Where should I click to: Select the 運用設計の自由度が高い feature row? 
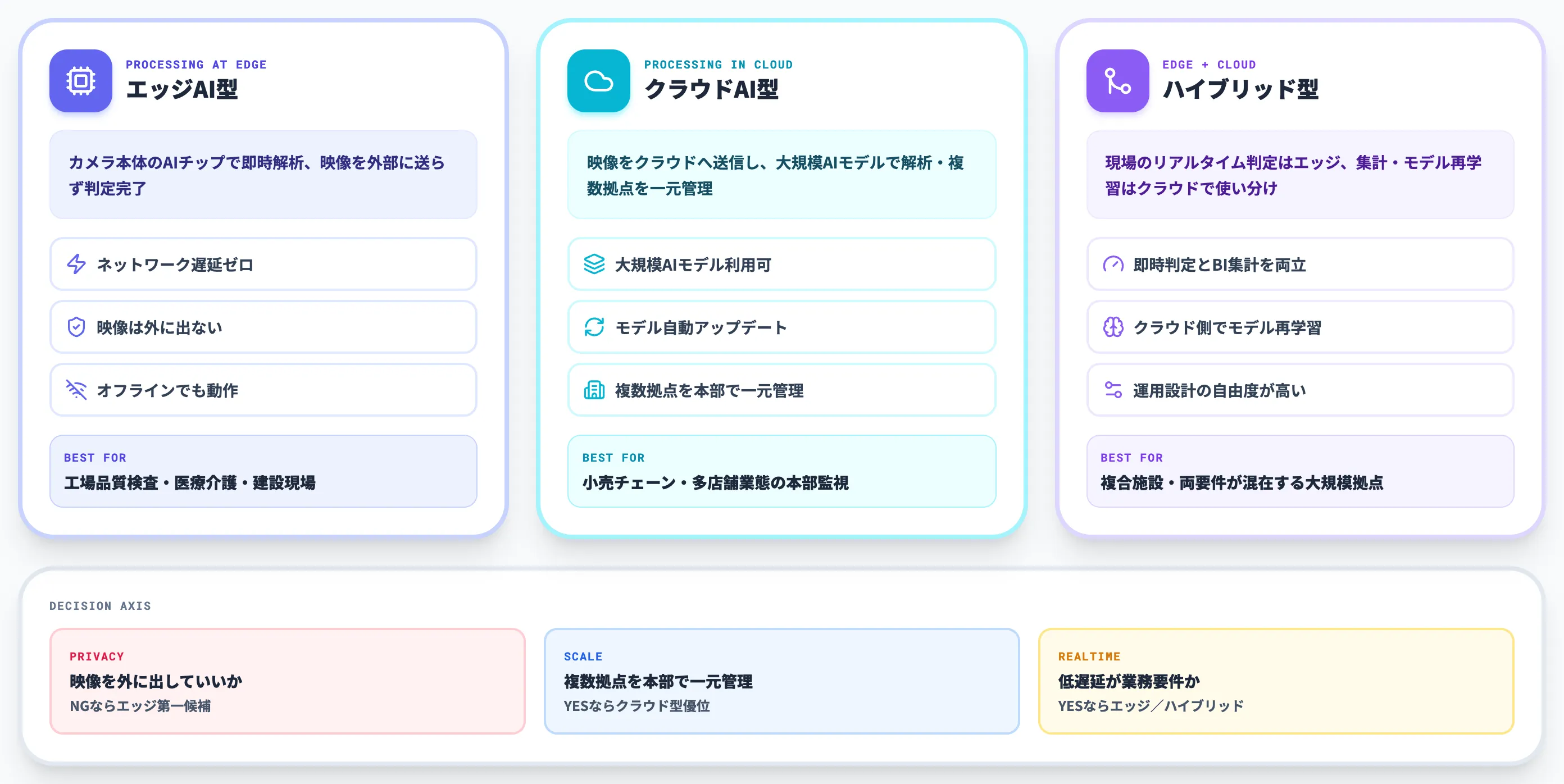coord(1300,390)
